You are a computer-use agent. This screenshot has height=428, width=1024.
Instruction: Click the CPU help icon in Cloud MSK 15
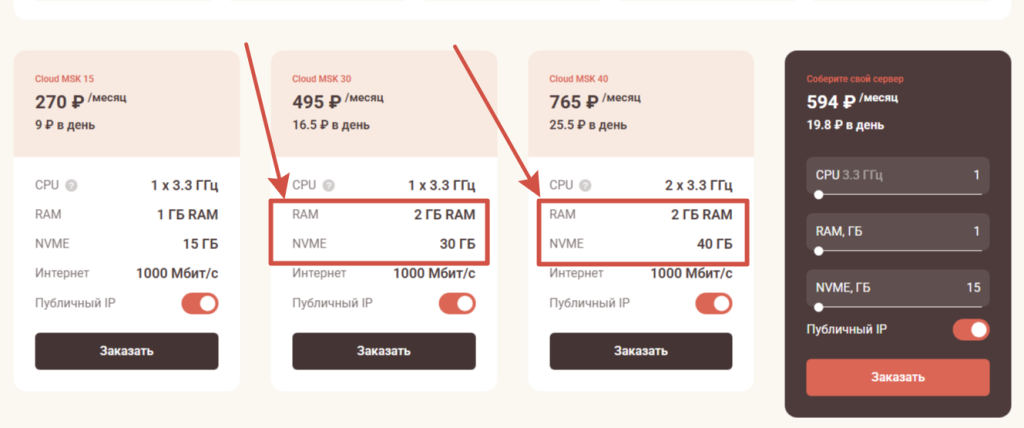71,186
